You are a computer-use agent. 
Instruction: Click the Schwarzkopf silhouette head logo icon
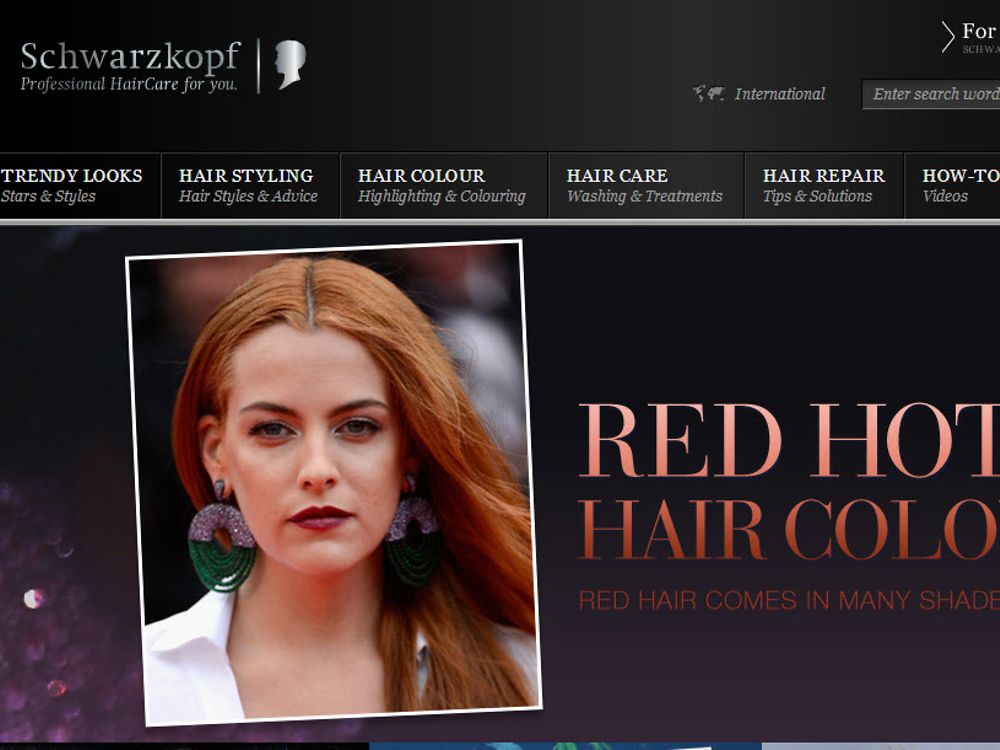pos(290,64)
